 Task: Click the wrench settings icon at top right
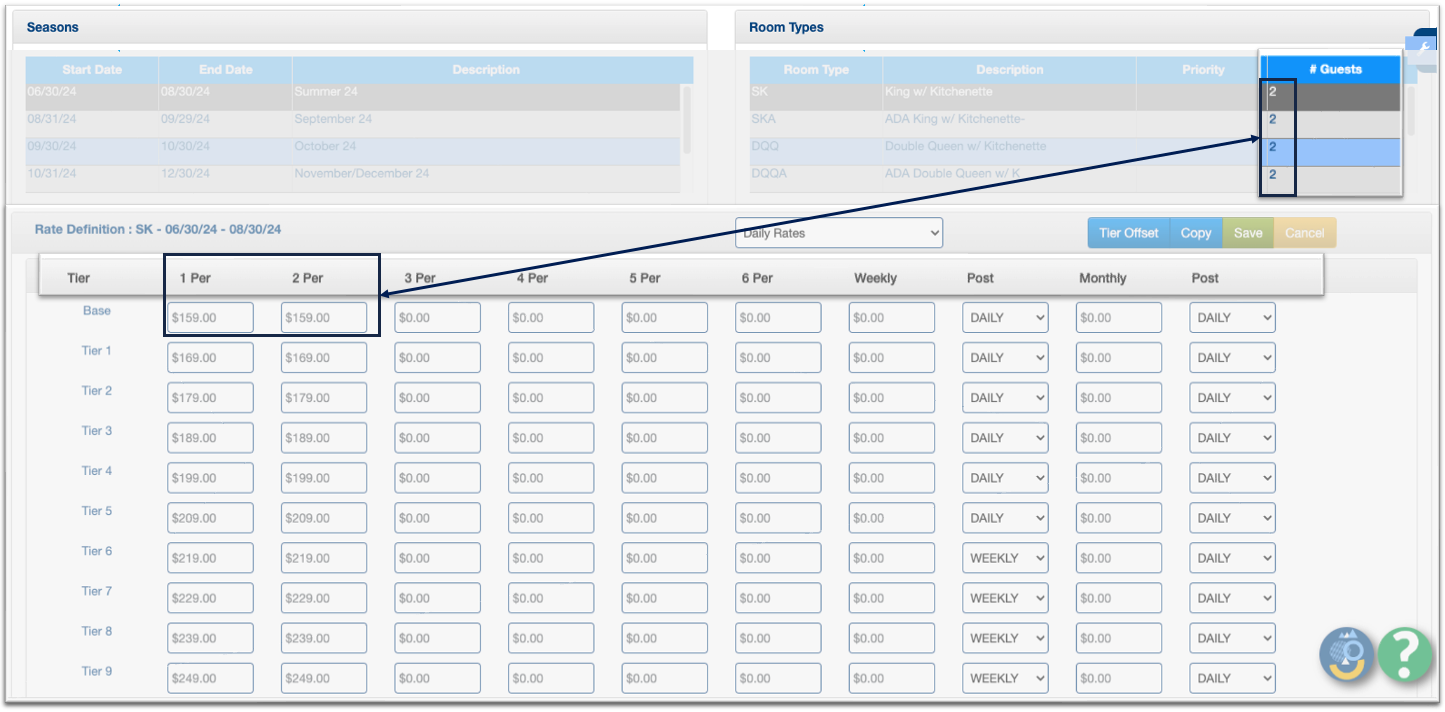[x=1425, y=47]
